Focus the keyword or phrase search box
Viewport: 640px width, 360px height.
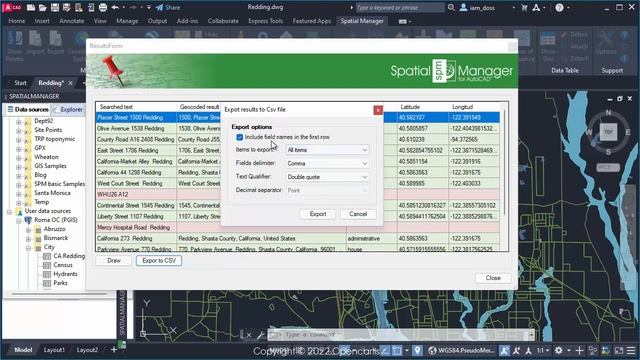(399, 7)
